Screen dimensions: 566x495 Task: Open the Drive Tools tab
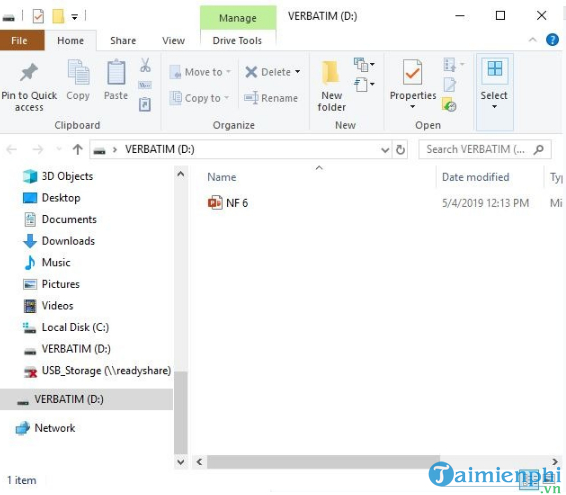click(237, 40)
